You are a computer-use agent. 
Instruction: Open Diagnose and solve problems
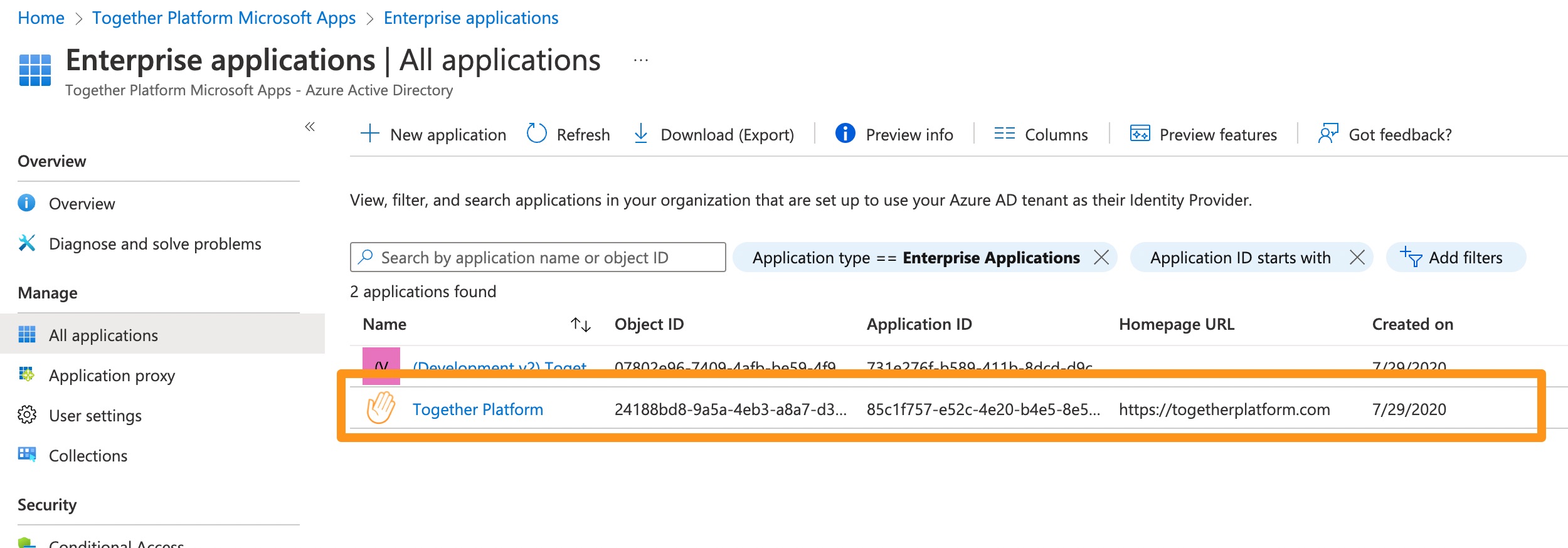click(x=155, y=243)
